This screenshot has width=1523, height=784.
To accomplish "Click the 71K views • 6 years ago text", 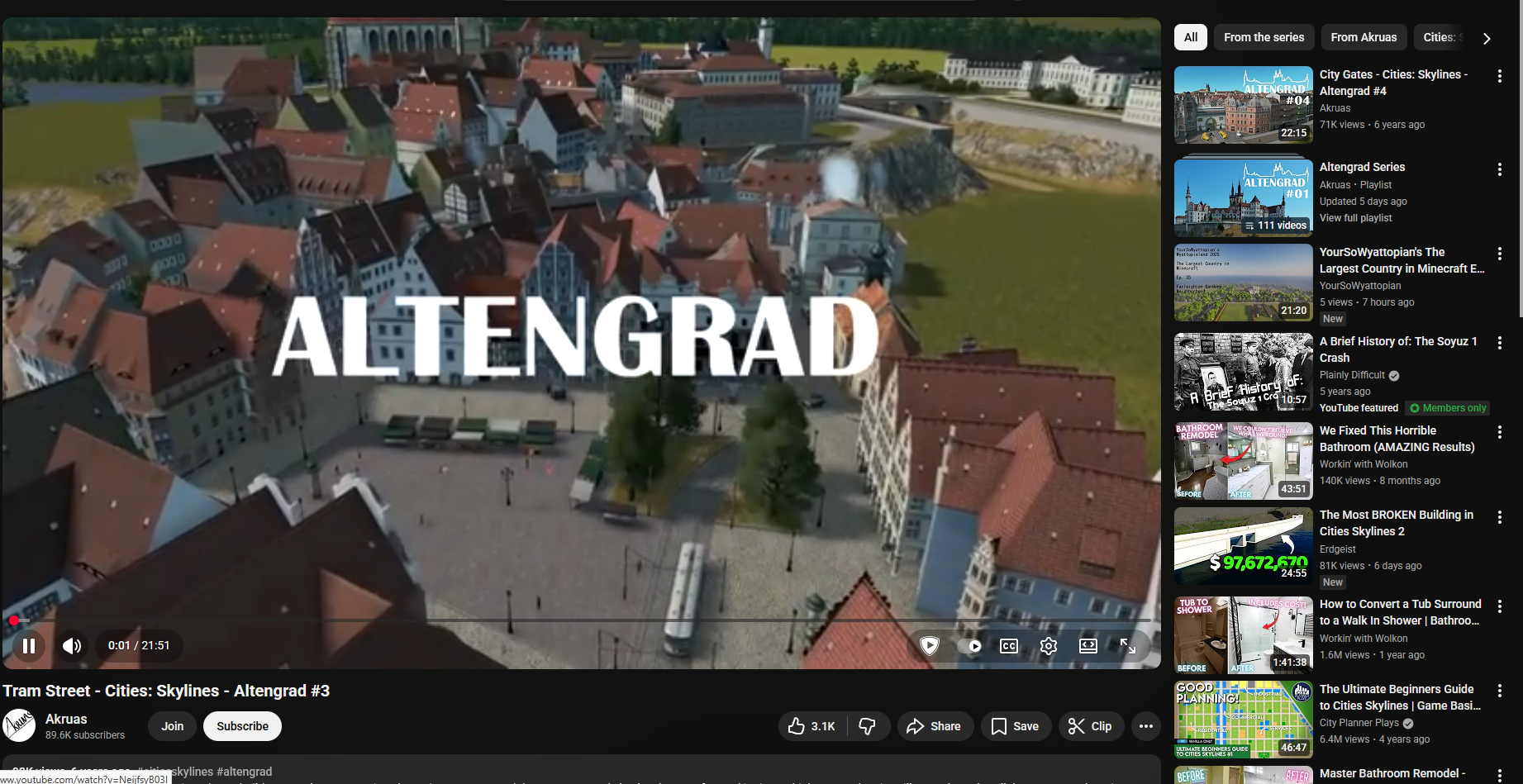I will [1373, 125].
